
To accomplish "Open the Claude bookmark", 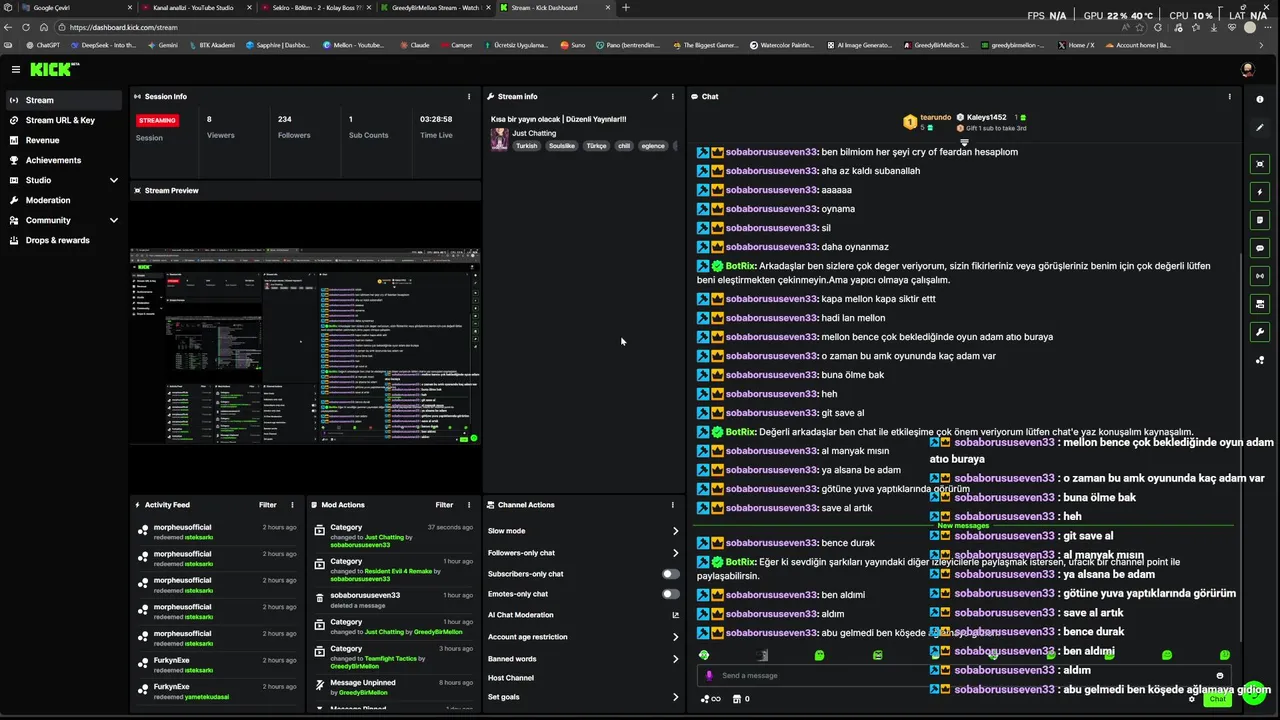I will point(415,45).
